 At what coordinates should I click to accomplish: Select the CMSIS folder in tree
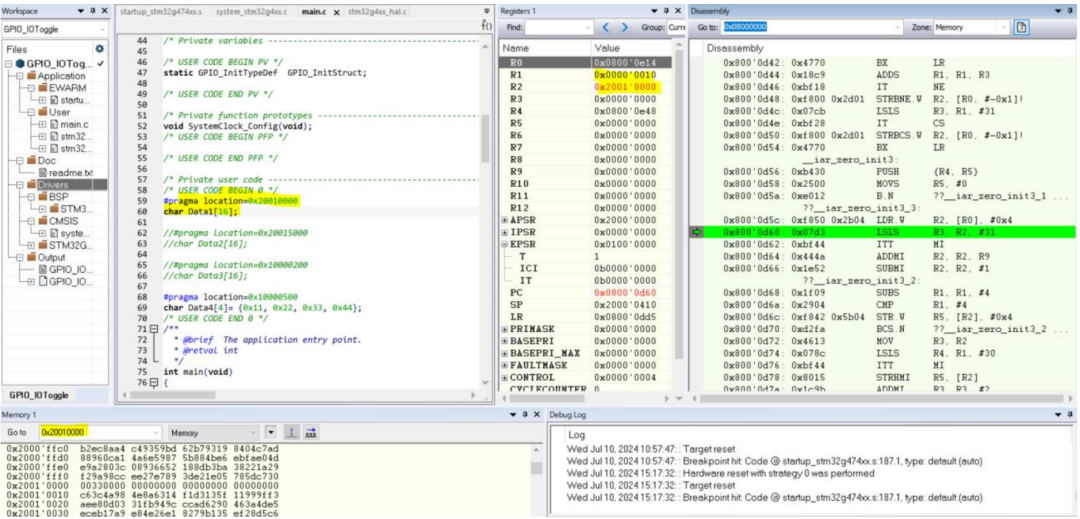(65, 220)
